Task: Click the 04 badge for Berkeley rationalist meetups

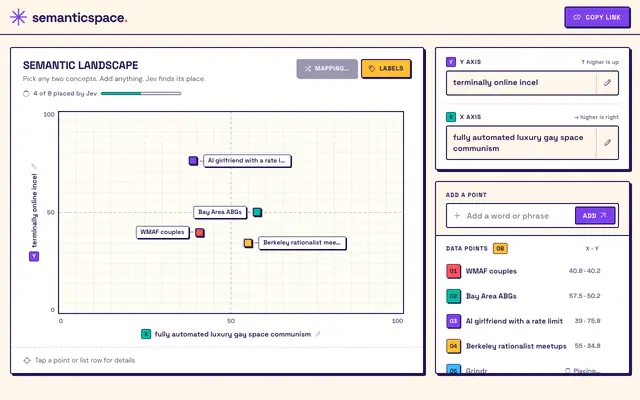Action: (453, 346)
